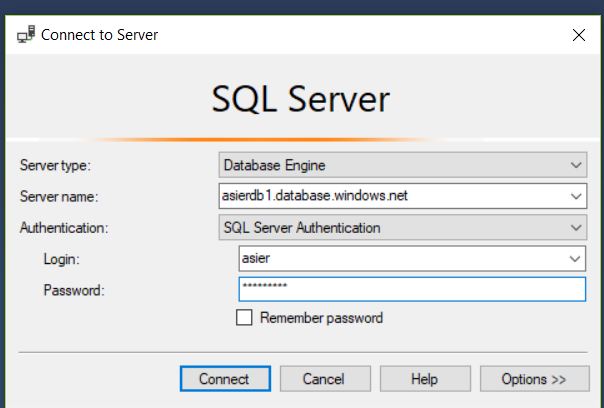Show more settings with Options >>

(x=535, y=379)
